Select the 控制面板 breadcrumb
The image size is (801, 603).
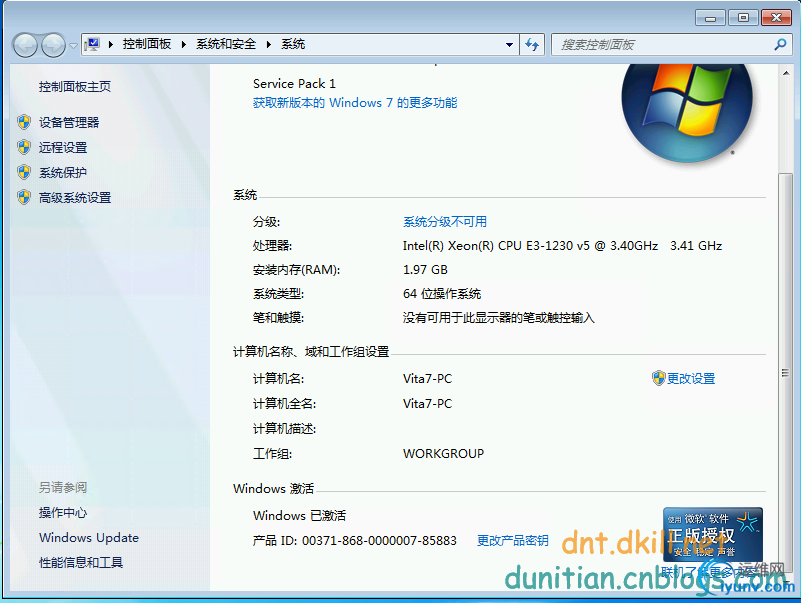[x=147, y=44]
